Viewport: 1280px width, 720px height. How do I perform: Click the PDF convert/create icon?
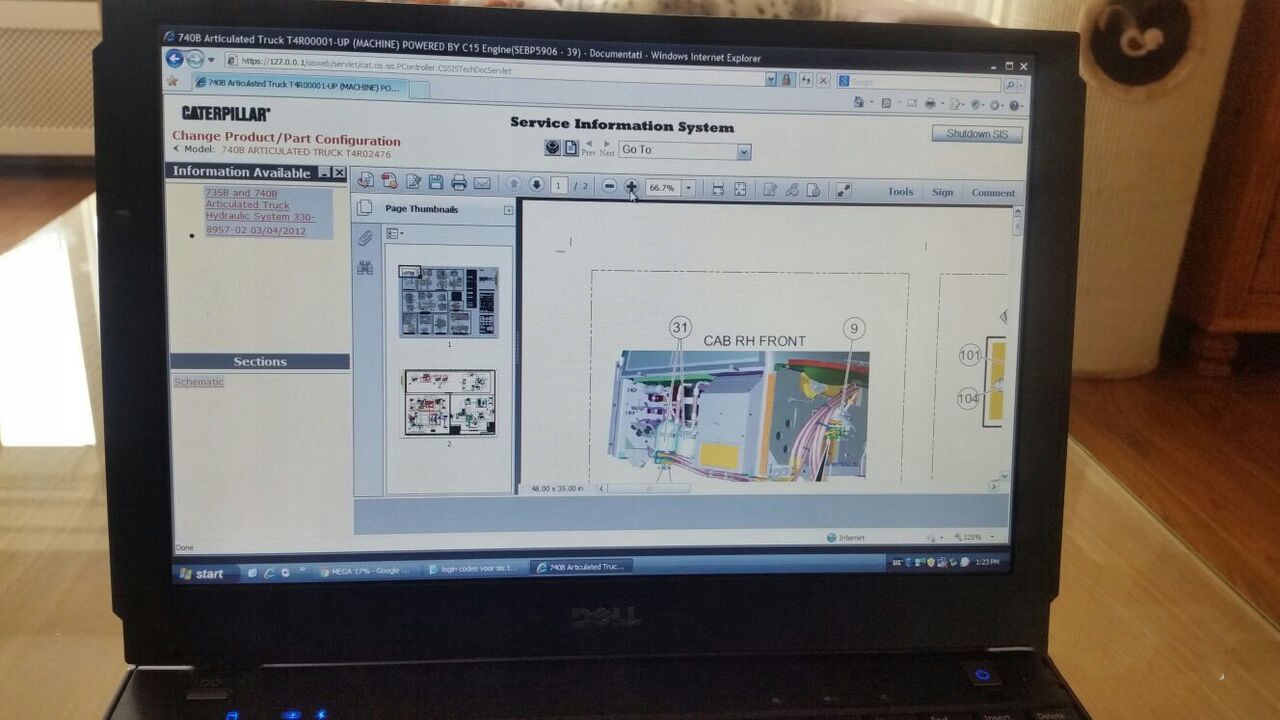389,182
